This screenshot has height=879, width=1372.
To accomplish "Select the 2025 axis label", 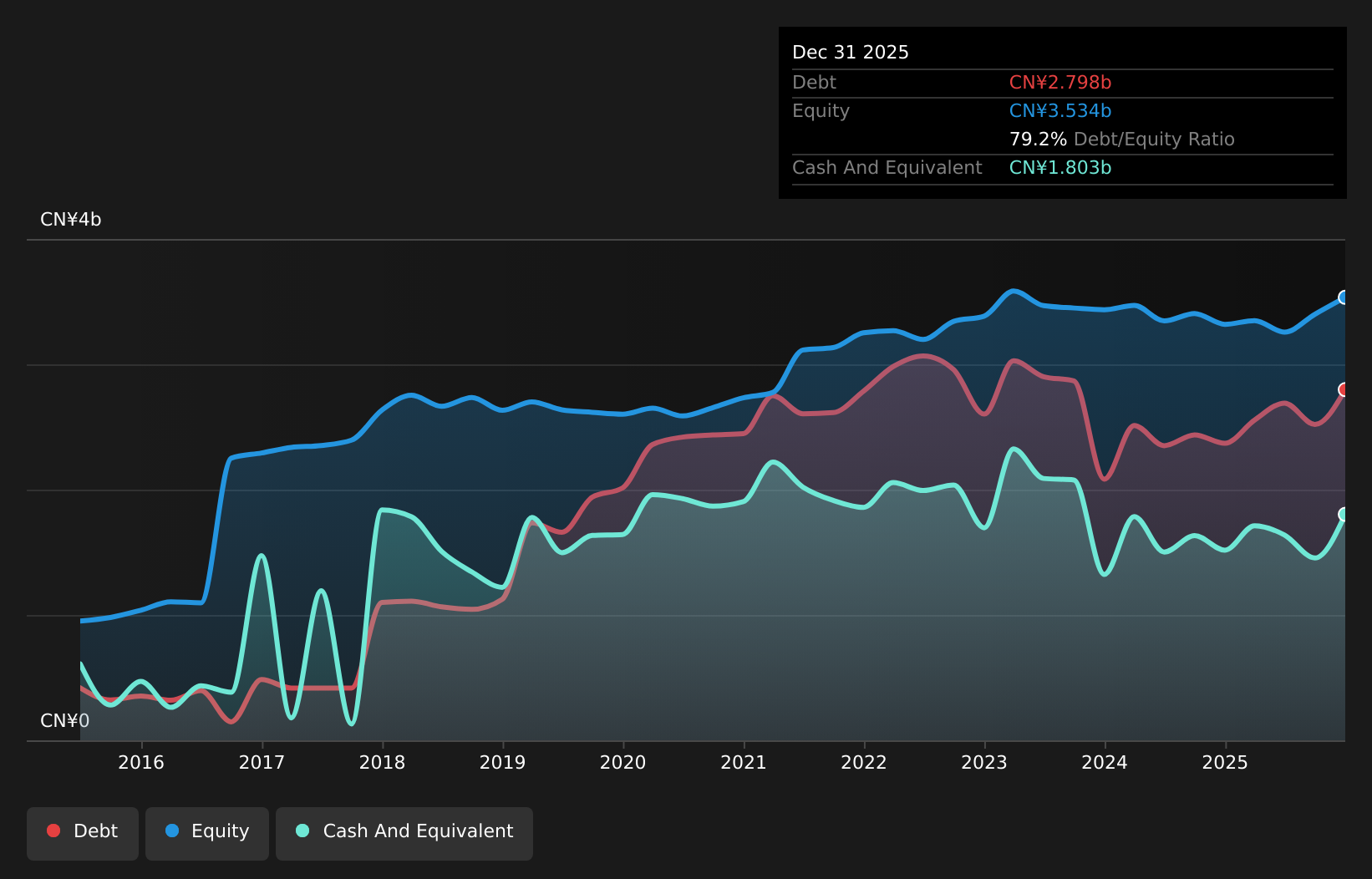I will click(x=1226, y=762).
